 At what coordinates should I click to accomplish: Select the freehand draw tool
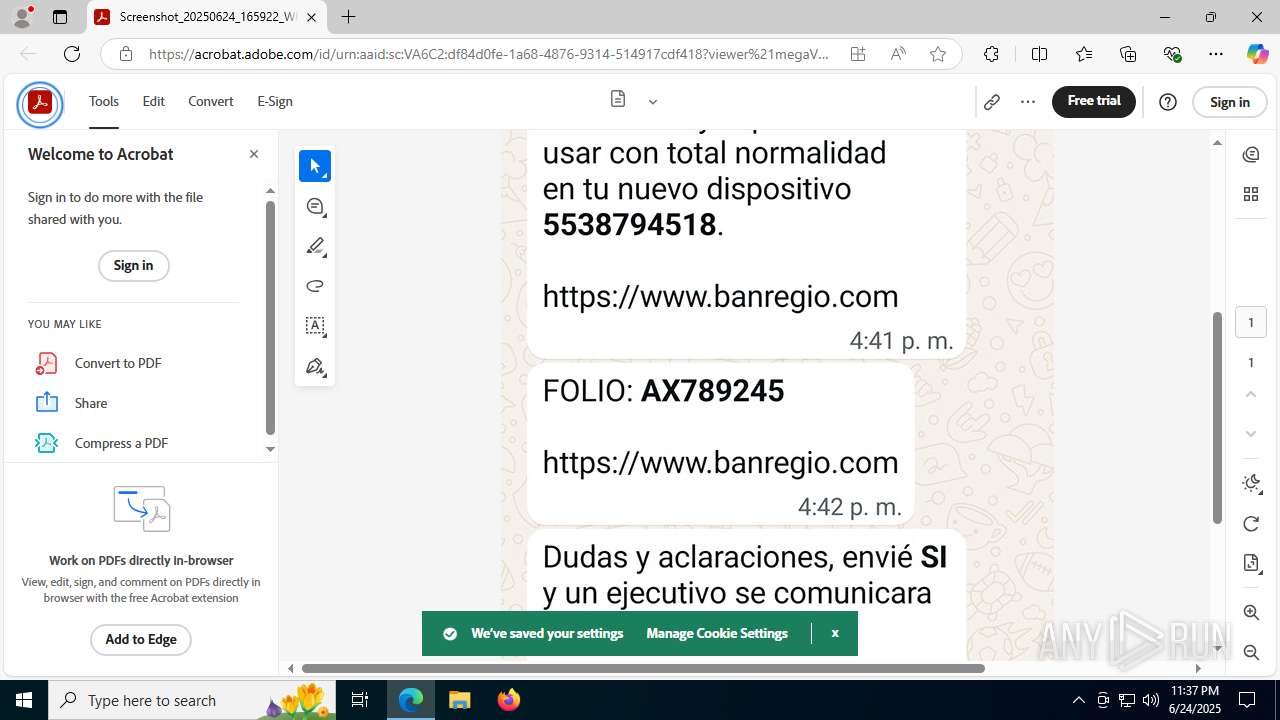tap(315, 286)
